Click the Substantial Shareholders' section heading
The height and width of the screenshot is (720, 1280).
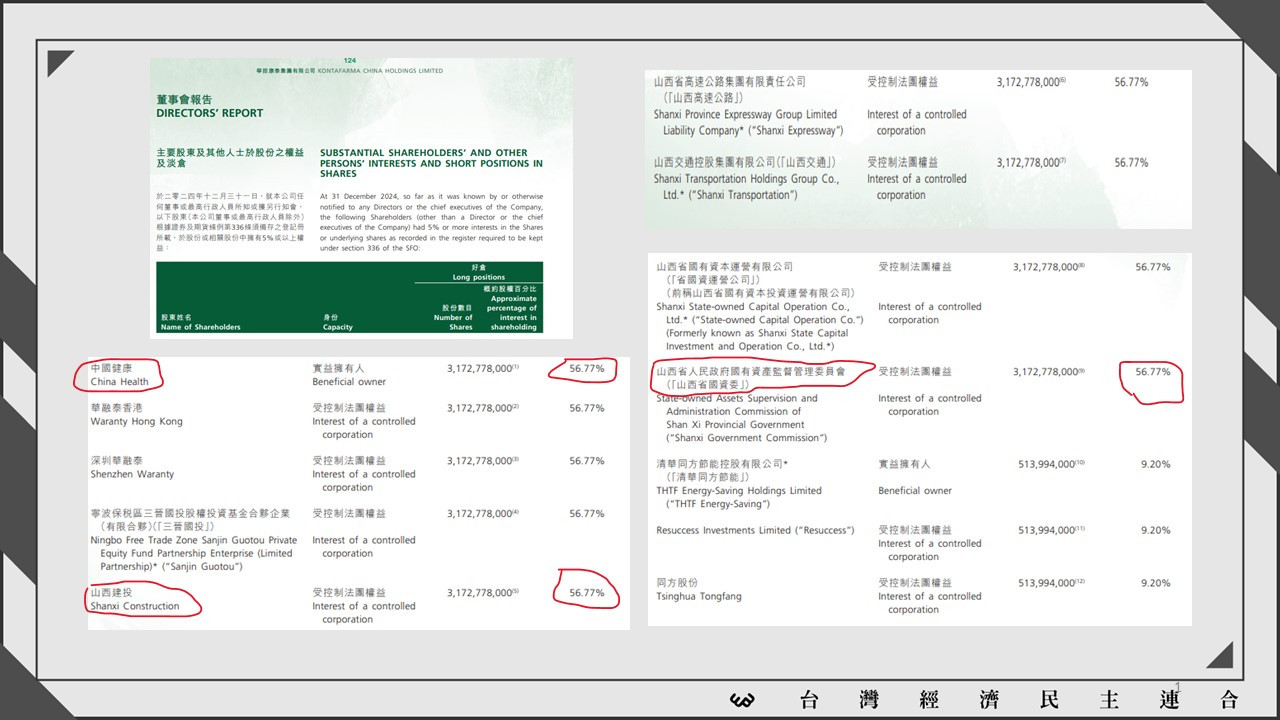431,163
